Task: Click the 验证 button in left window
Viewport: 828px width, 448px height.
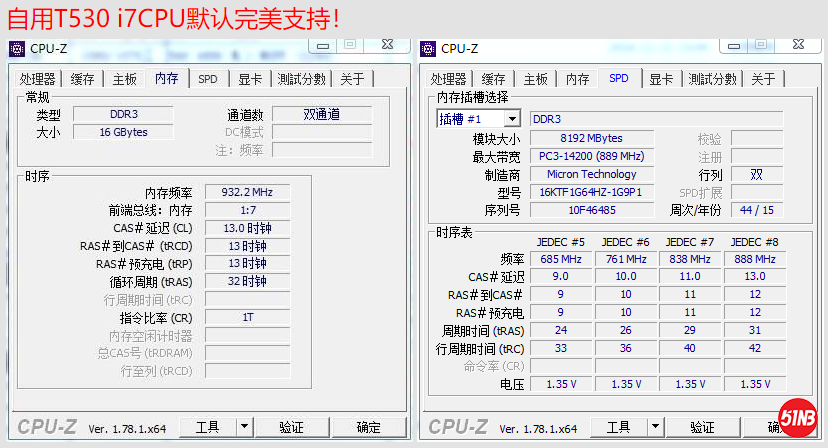Action: click(x=291, y=427)
